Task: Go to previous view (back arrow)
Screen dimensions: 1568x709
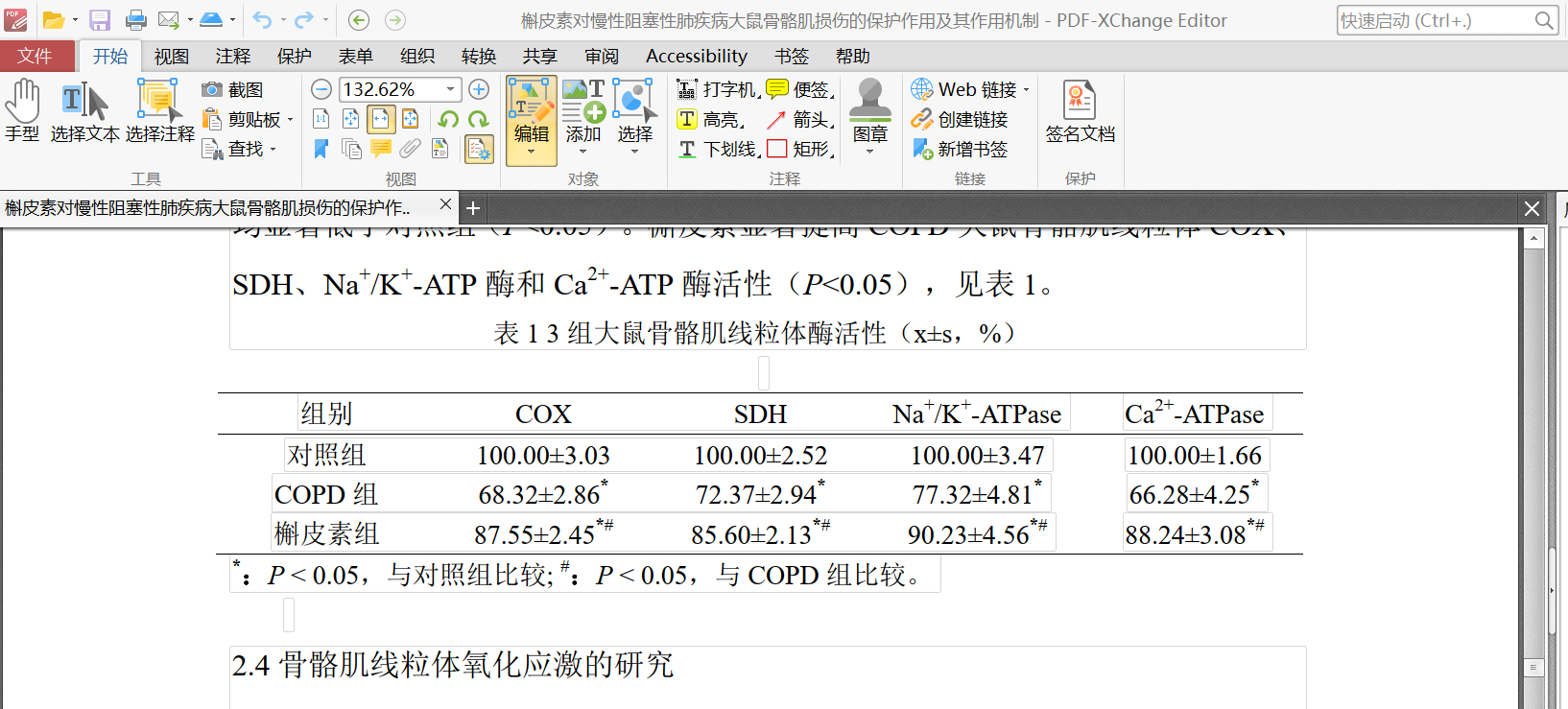Action: [x=359, y=20]
